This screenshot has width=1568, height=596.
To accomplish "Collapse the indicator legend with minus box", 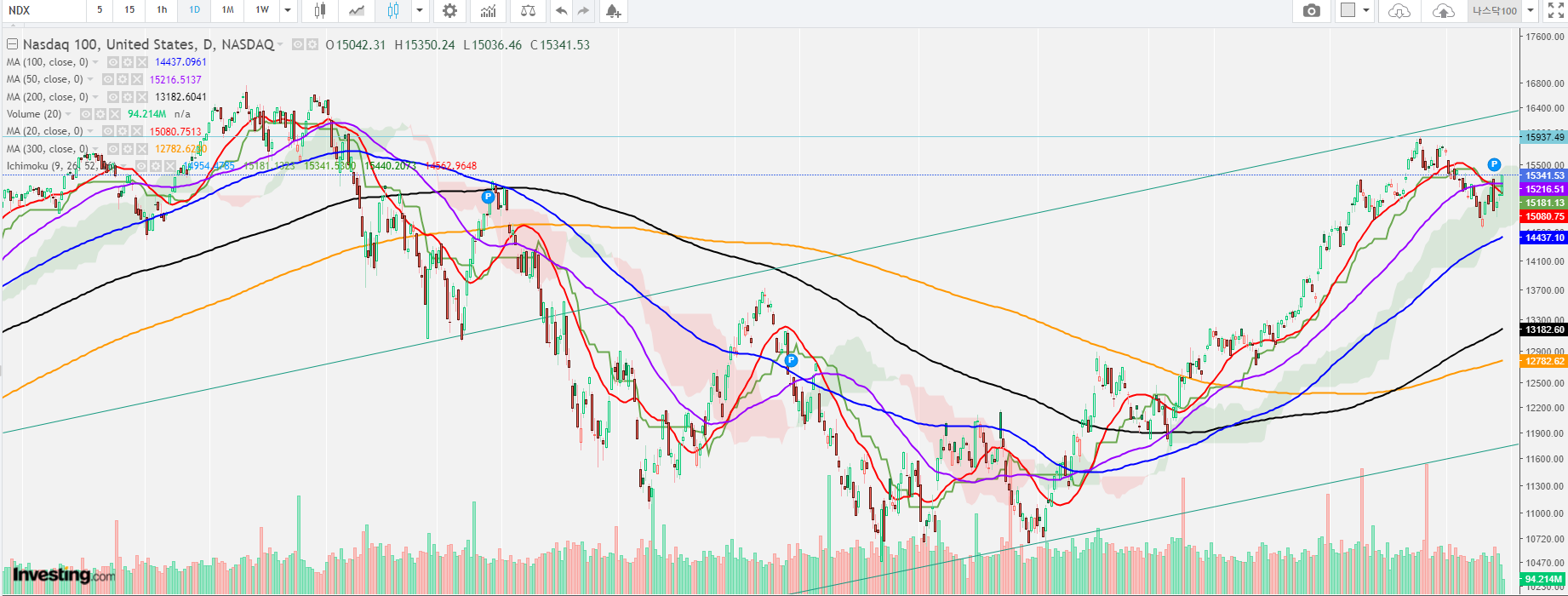I will click(12, 44).
